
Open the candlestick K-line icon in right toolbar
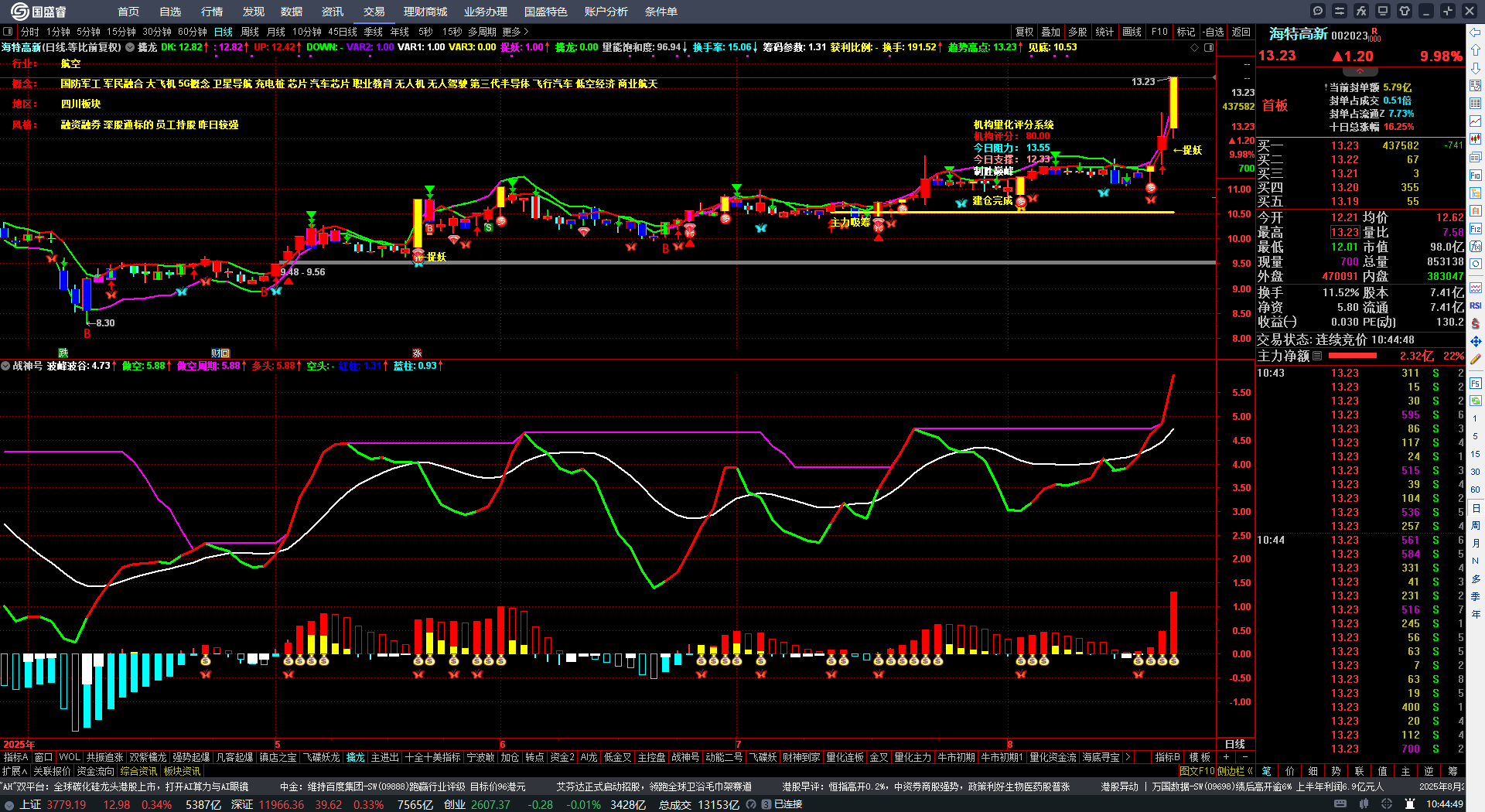(x=1476, y=139)
